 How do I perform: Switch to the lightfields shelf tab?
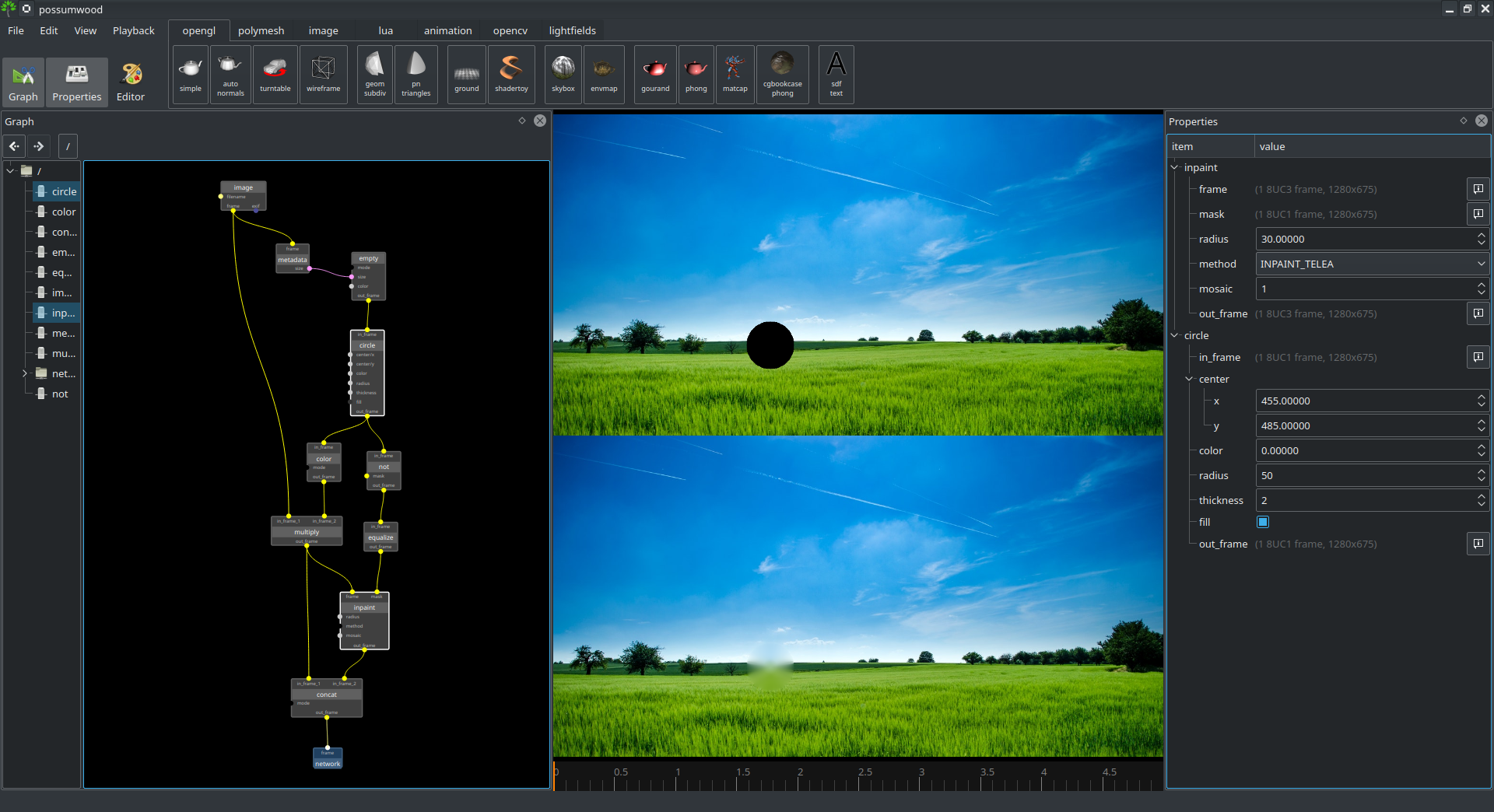click(572, 30)
